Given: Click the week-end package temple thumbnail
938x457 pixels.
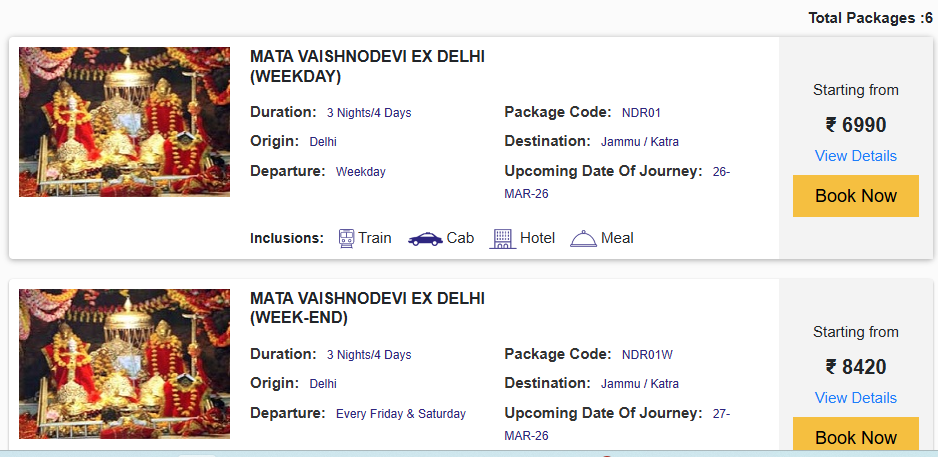Looking at the screenshot, I should pyautogui.click(x=124, y=364).
